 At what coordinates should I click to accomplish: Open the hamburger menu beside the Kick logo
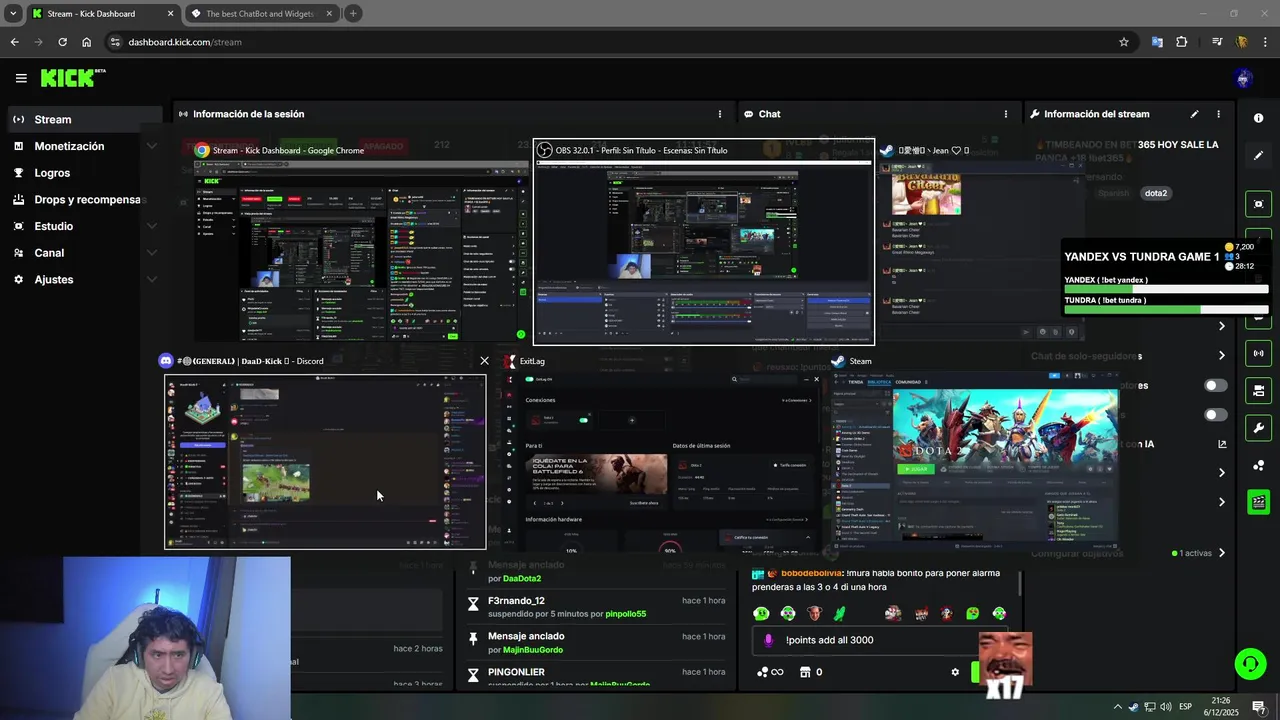(x=21, y=78)
